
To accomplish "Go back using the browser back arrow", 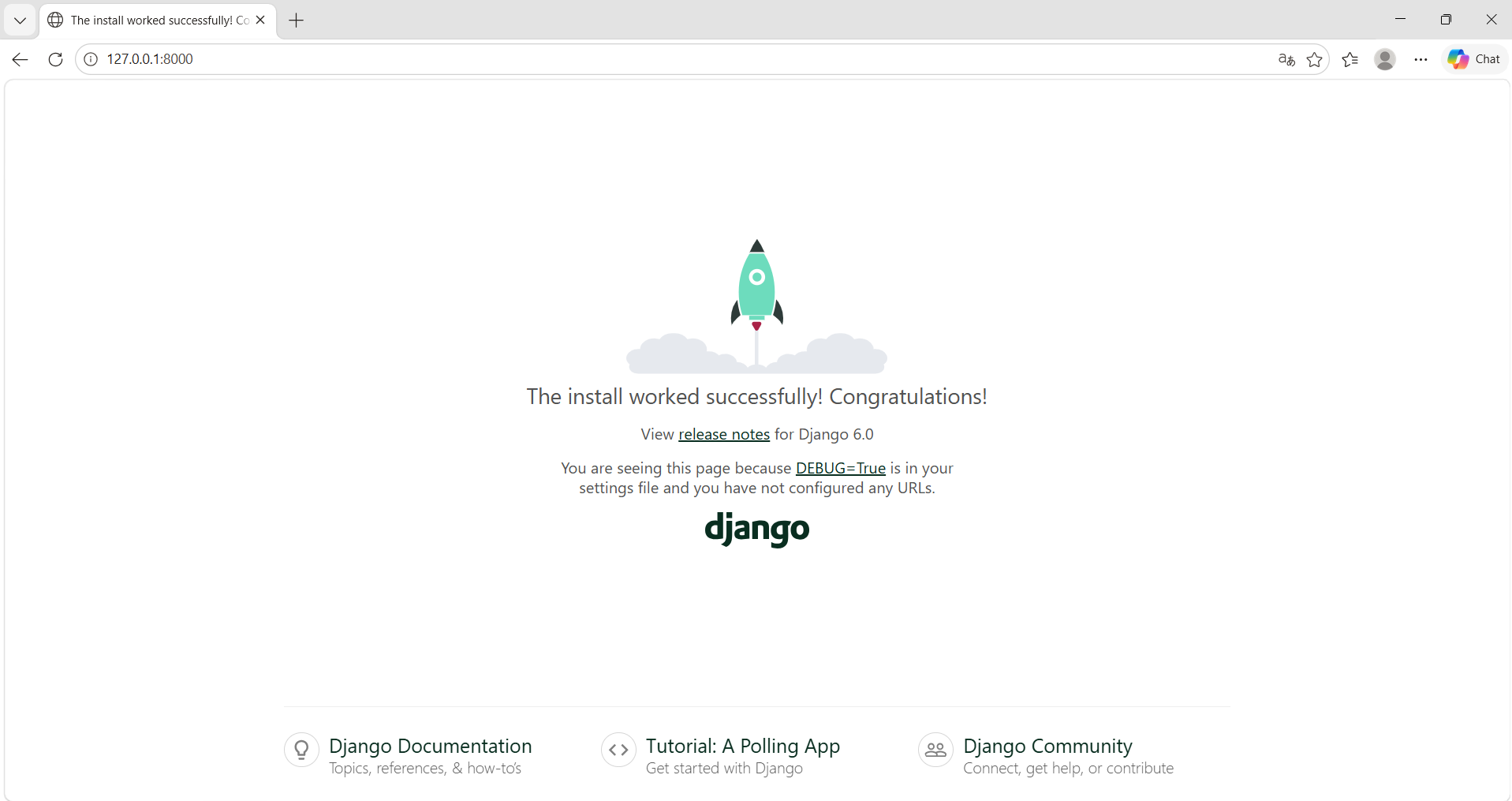I will pos(21,59).
